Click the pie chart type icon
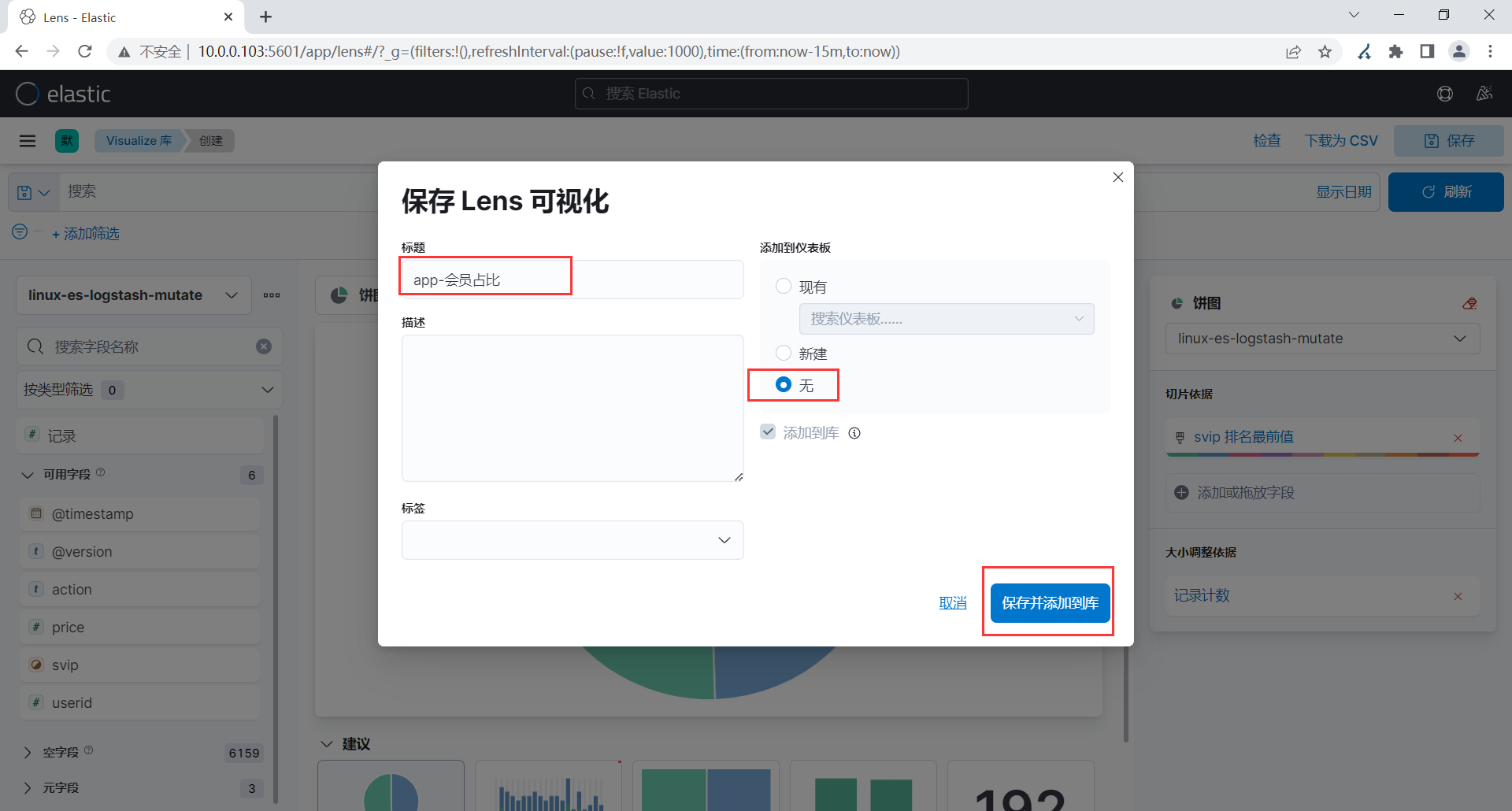The image size is (1512, 811). click(339, 295)
